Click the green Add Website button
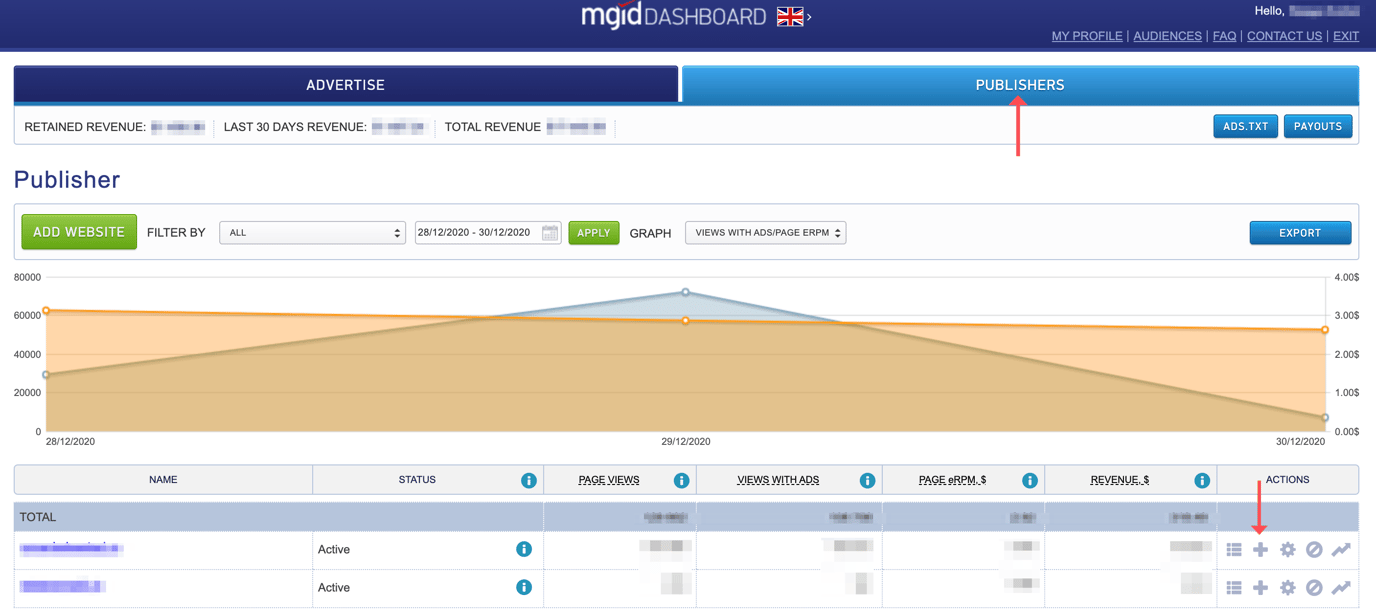The height and width of the screenshot is (616, 1376). 79,232
